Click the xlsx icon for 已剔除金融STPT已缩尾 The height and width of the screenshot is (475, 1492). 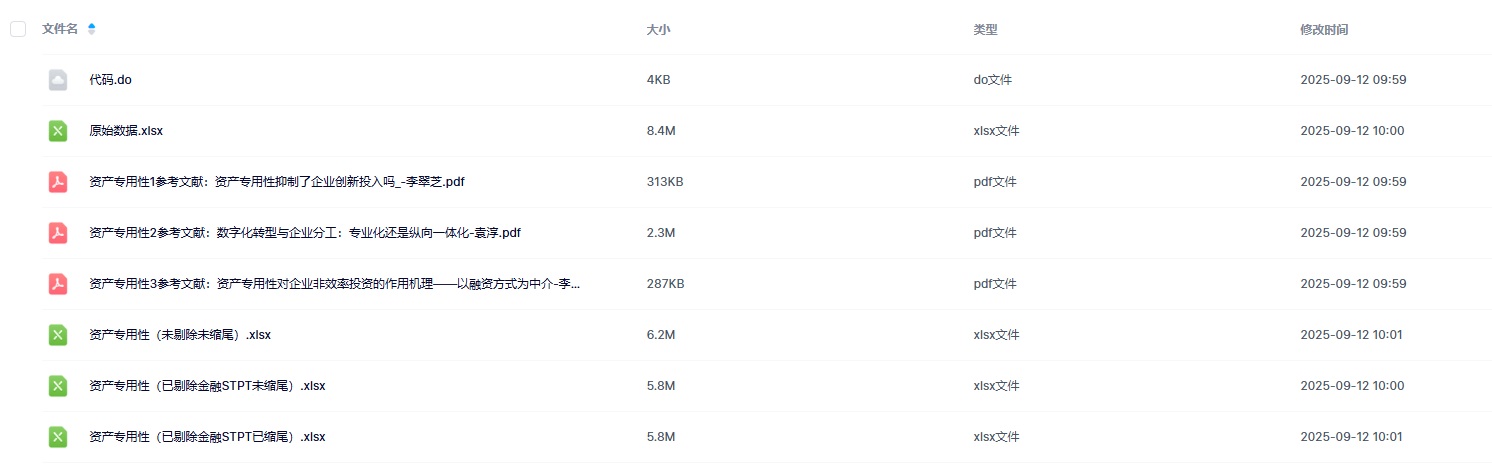tap(58, 437)
